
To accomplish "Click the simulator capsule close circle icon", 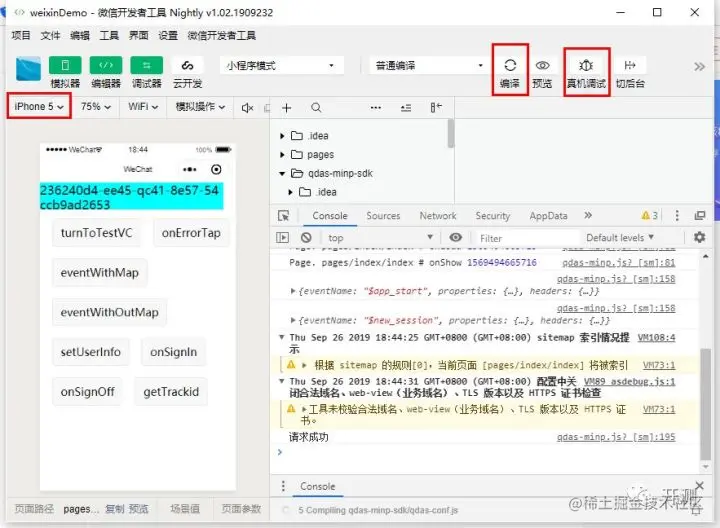I will [x=216, y=169].
